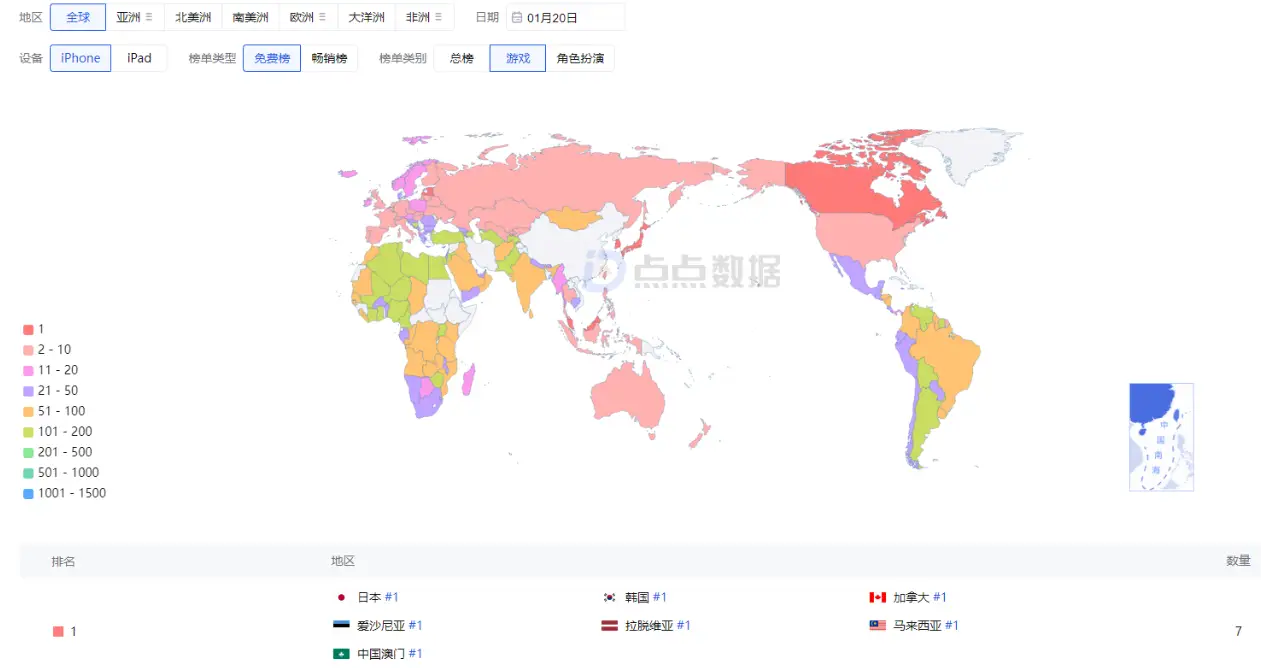Viewport: 1261px width, 668px height.
Task: Click the Estonia flag icon
Action: (342, 625)
